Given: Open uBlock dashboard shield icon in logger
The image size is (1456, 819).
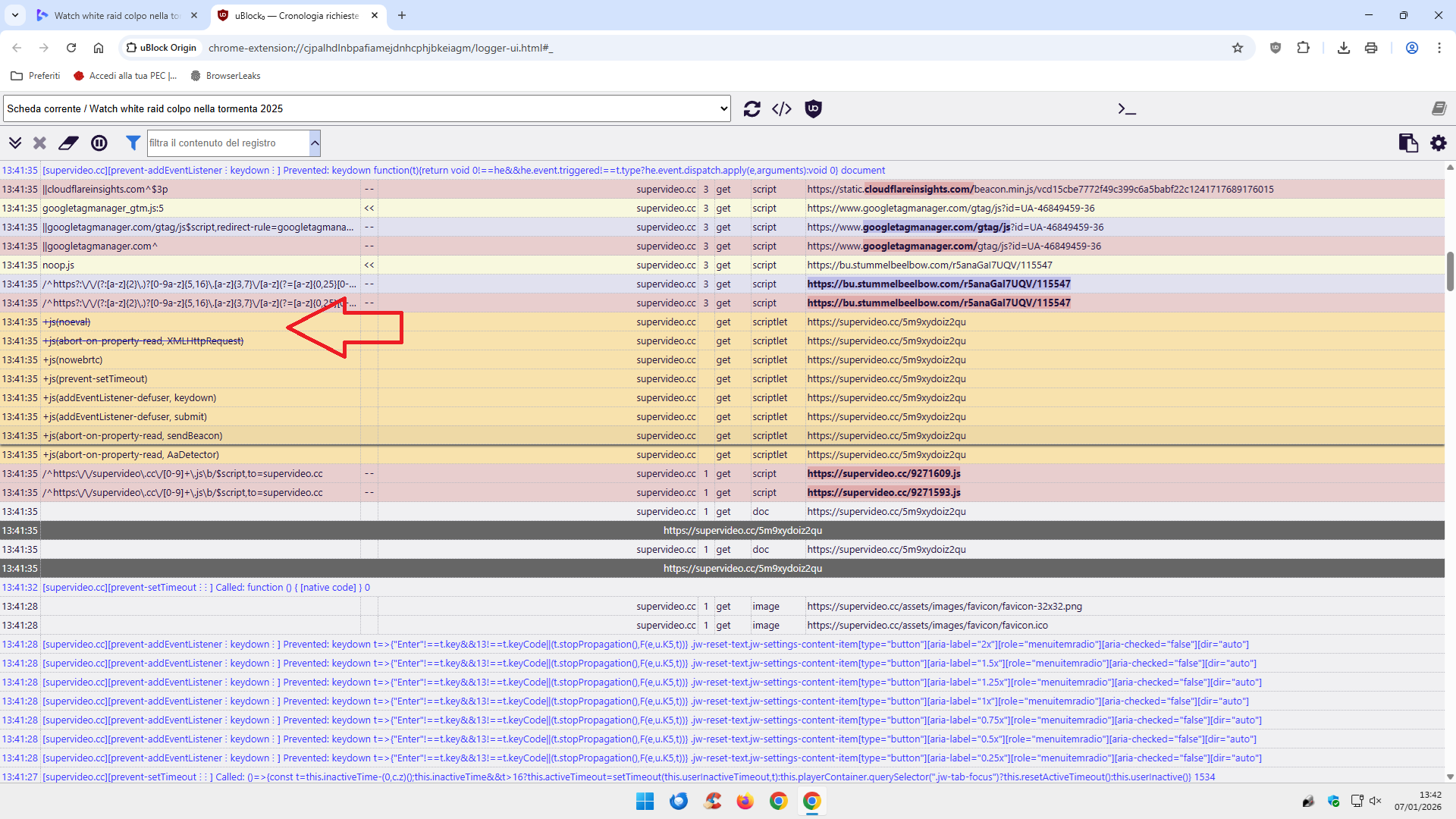Looking at the screenshot, I should (813, 108).
